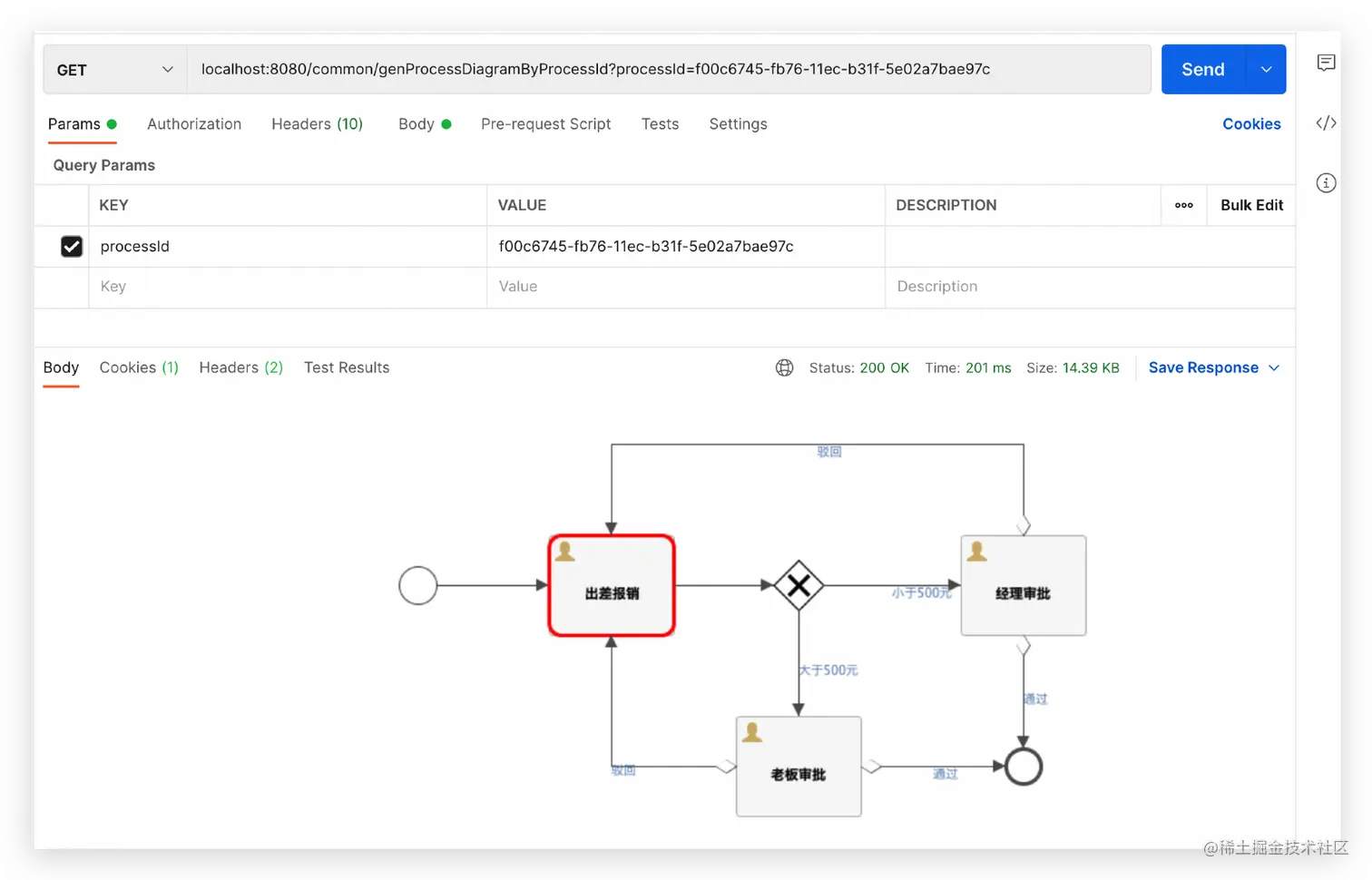The width and height of the screenshot is (1372, 880).
Task: Click Status: 200 OK text
Action: pyautogui.click(x=858, y=367)
